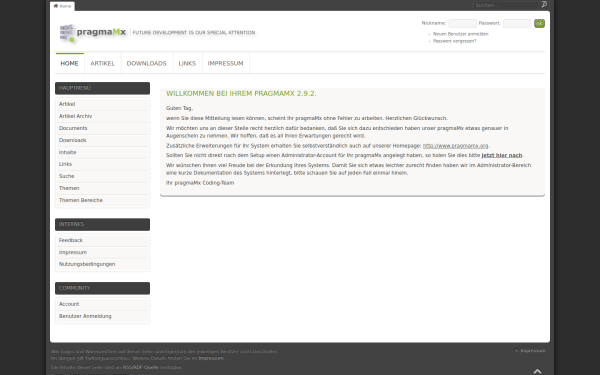Click the scroll-to-top arrow icon
The height and width of the screenshot is (375, 600).
[537, 371]
